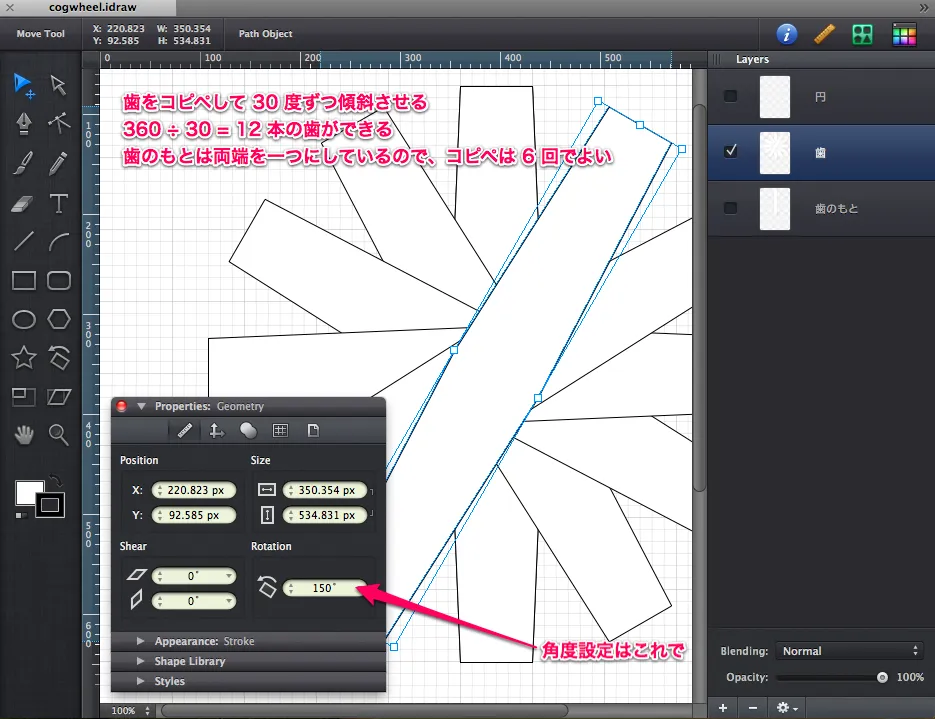Select the Pen tool
The image size is (935, 719).
[24, 123]
